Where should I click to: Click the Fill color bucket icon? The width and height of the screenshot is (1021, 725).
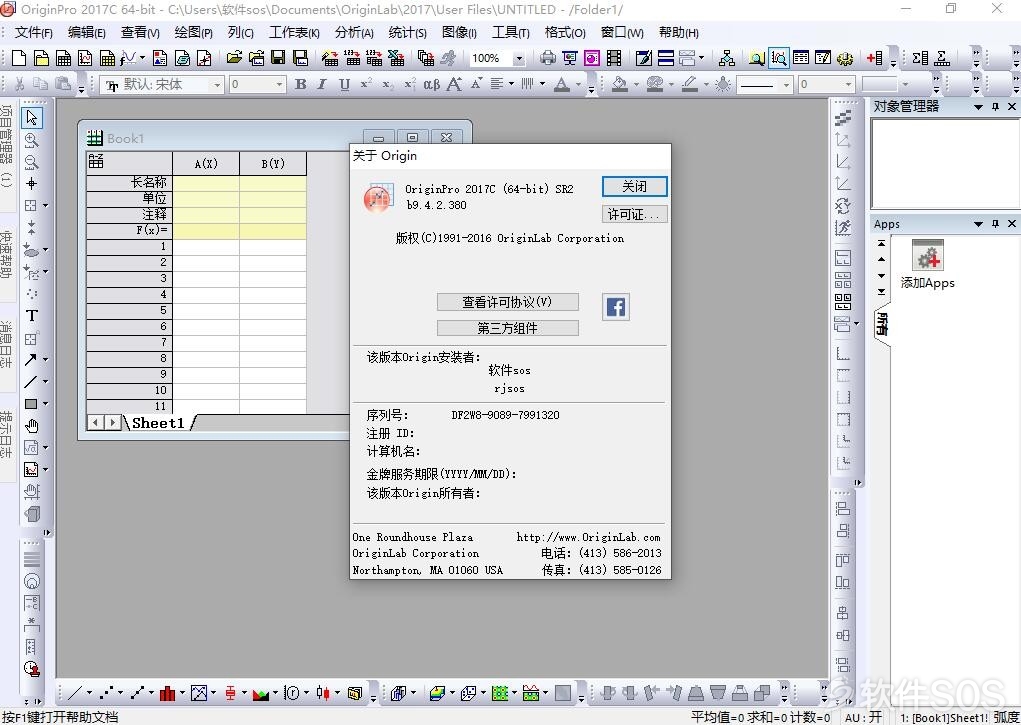tap(620, 84)
